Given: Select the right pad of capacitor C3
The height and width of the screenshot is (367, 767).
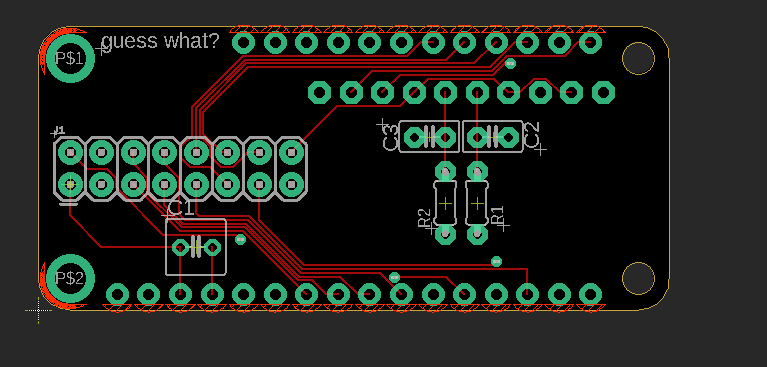Looking at the screenshot, I should tap(445, 137).
